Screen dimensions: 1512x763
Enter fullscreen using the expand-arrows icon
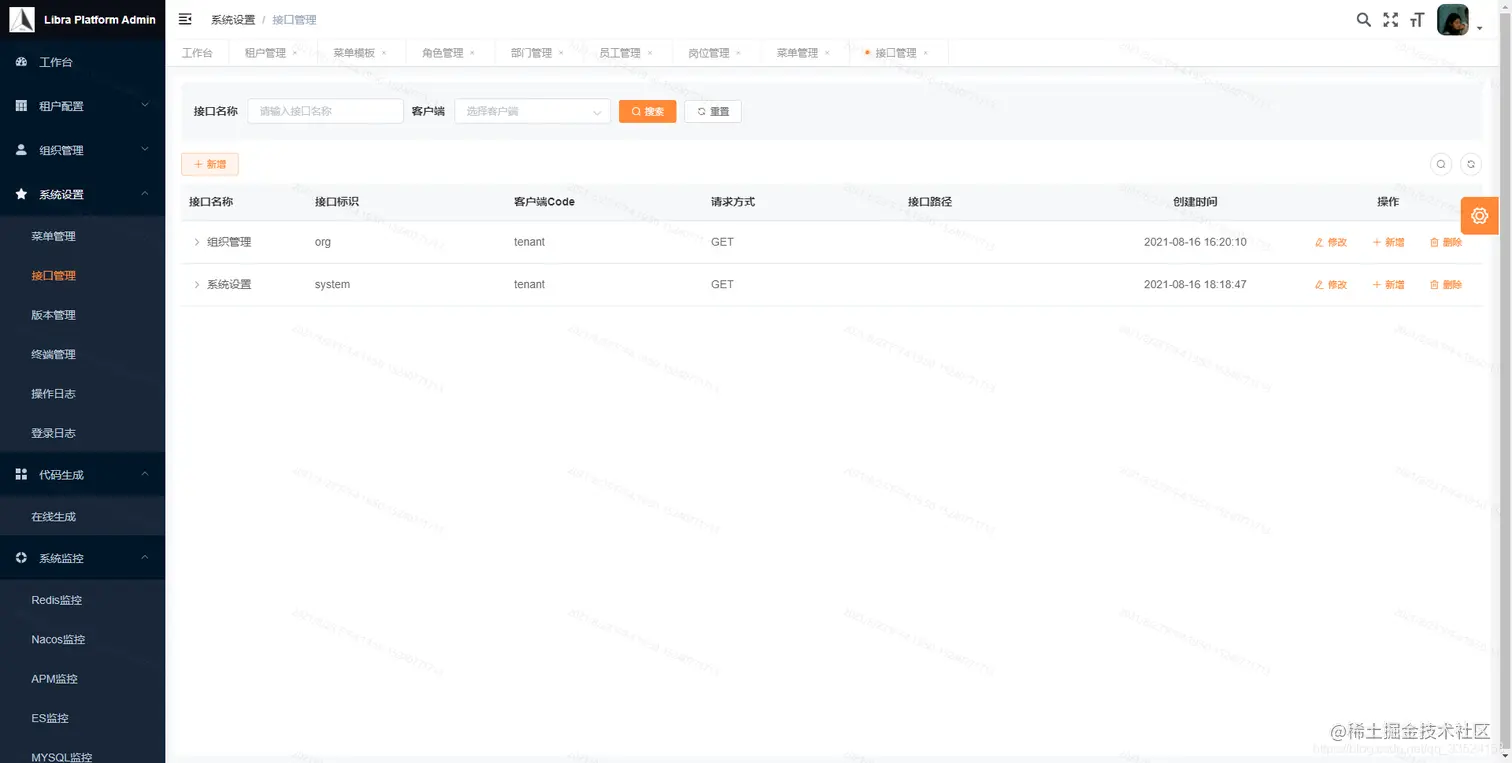click(1391, 19)
